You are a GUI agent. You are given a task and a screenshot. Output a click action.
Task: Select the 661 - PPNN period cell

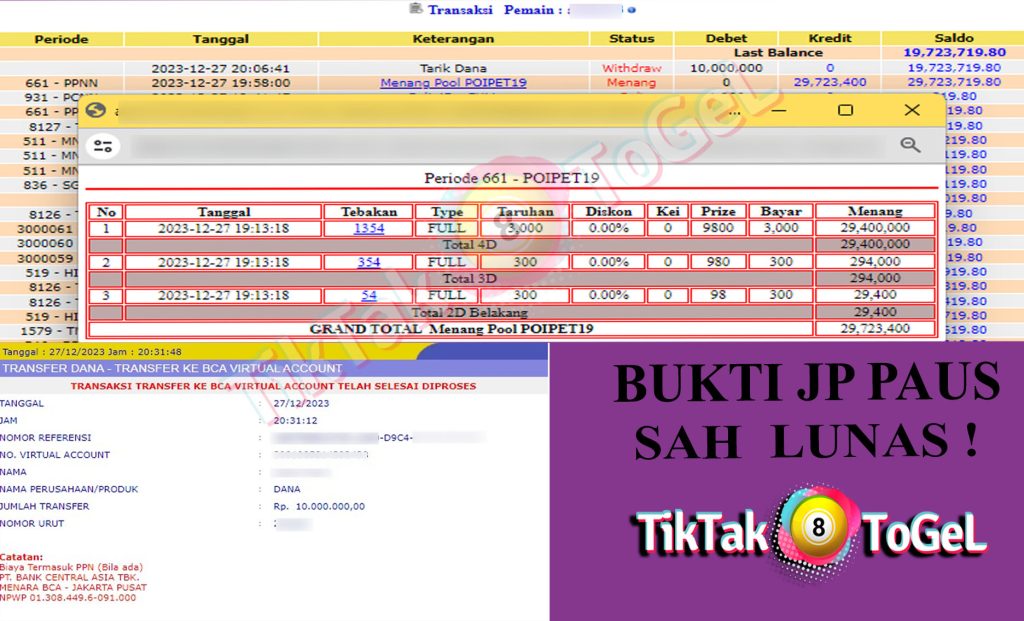point(61,83)
